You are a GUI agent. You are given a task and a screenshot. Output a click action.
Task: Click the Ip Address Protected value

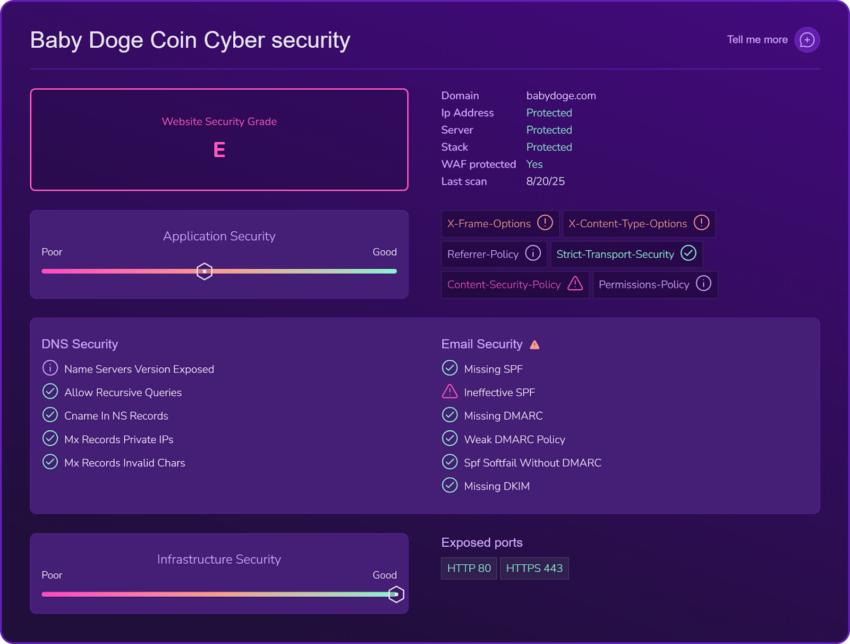pyautogui.click(x=549, y=113)
